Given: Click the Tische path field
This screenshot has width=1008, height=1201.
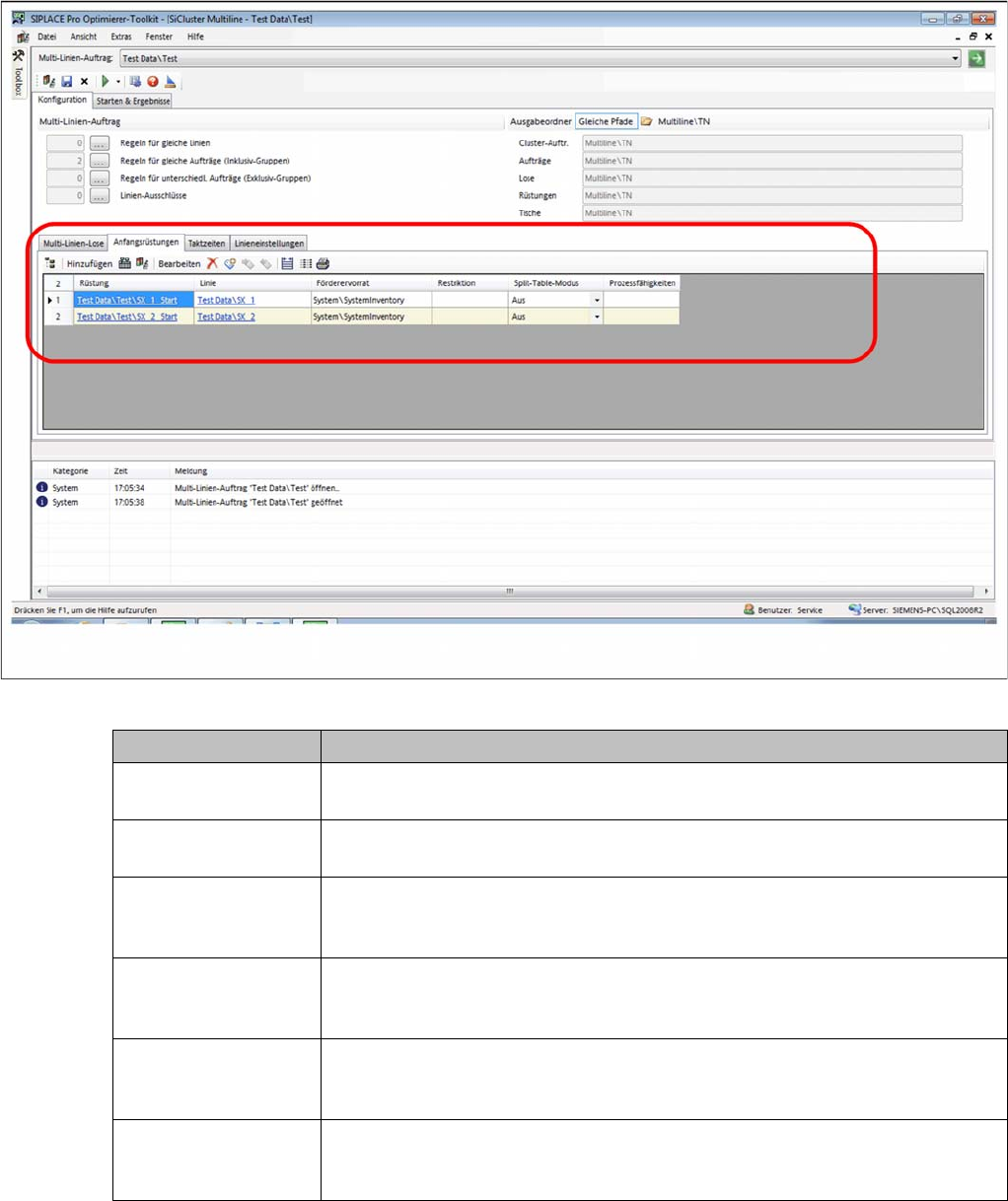Looking at the screenshot, I should click(x=771, y=213).
